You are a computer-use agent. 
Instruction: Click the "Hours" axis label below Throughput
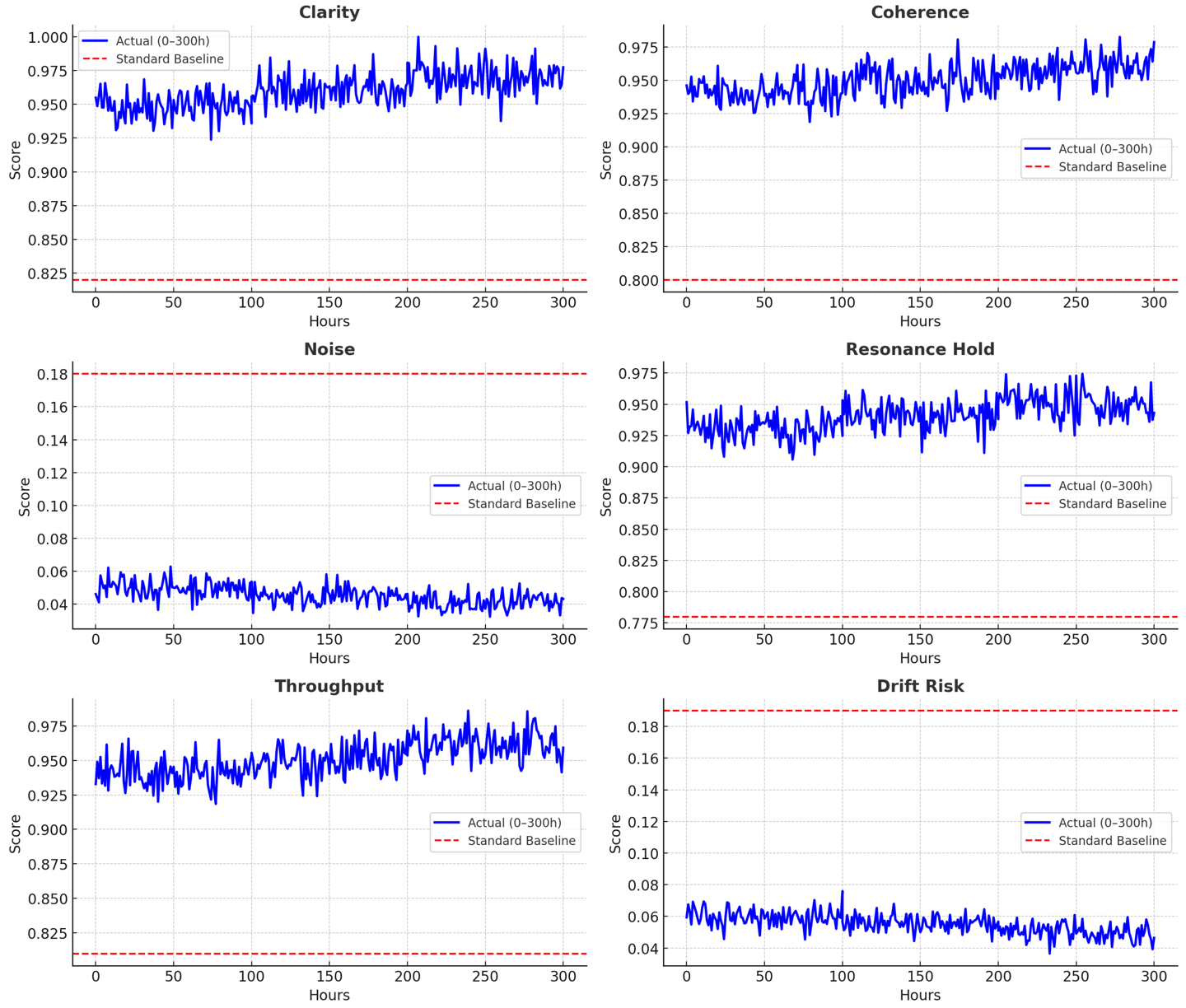329,995
